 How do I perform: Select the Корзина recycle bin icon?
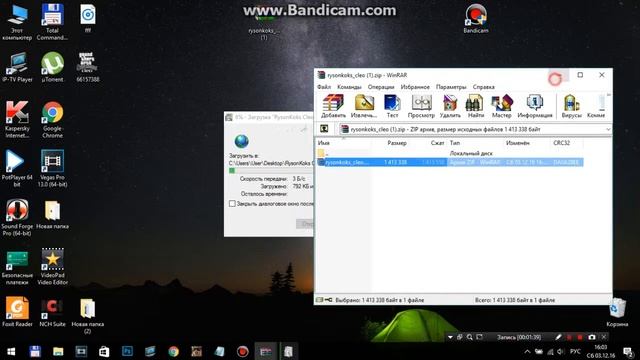pos(617,312)
